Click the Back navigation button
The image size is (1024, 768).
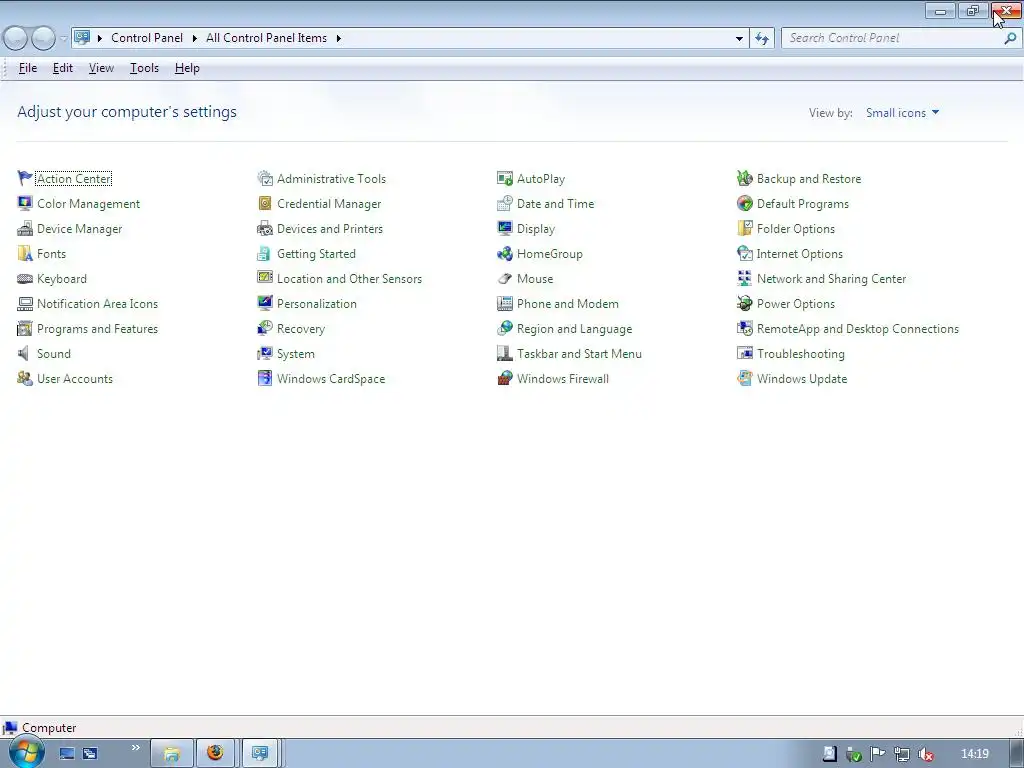[16, 39]
